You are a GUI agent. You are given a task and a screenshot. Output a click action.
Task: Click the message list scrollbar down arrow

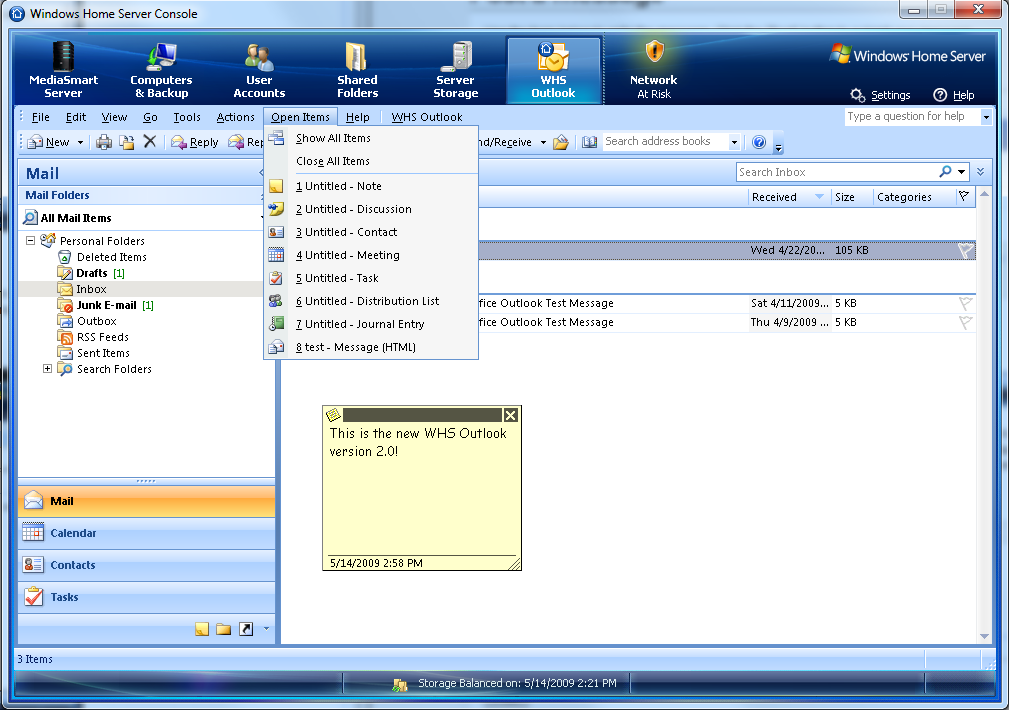pyautogui.click(x=985, y=636)
